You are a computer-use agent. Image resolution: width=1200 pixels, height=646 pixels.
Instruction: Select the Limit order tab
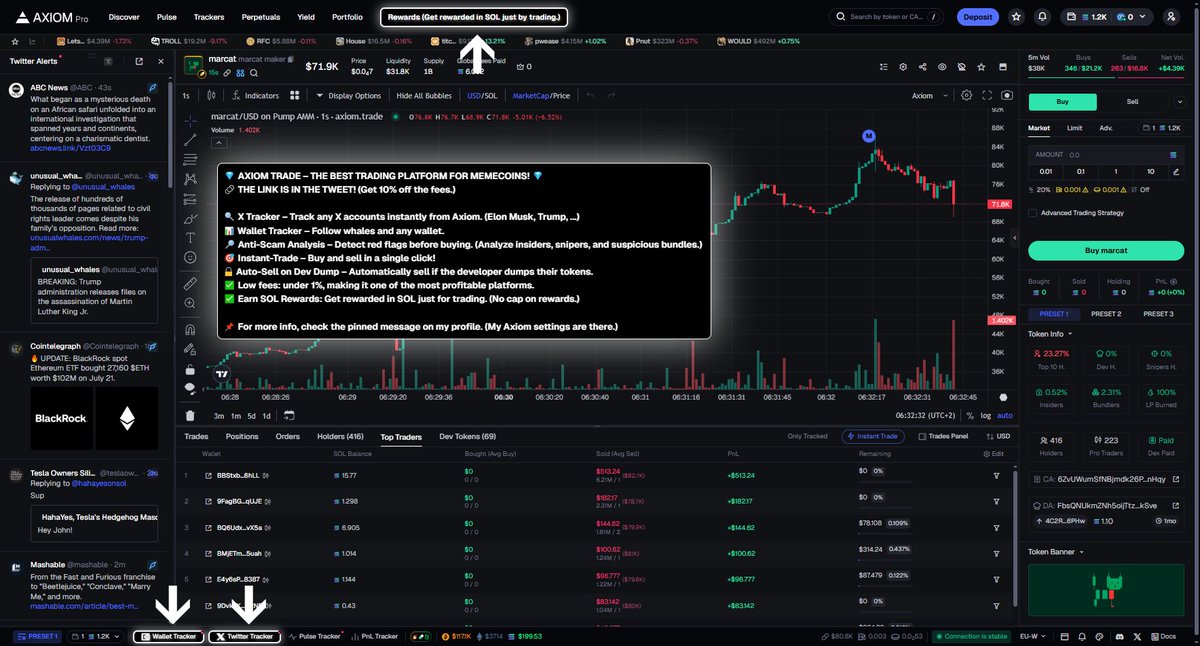pyautogui.click(x=1074, y=128)
